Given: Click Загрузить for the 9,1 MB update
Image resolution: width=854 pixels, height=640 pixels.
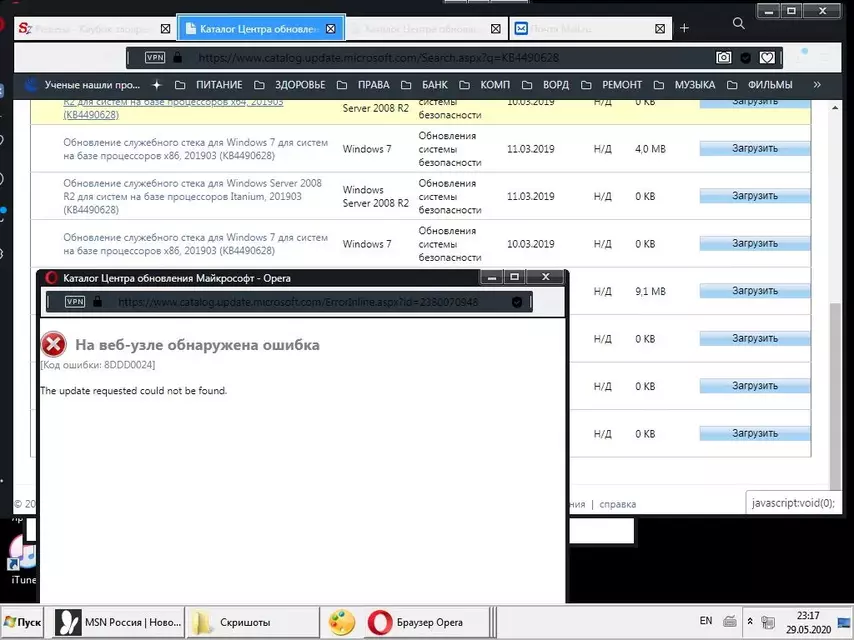Looking at the screenshot, I should [x=755, y=291].
